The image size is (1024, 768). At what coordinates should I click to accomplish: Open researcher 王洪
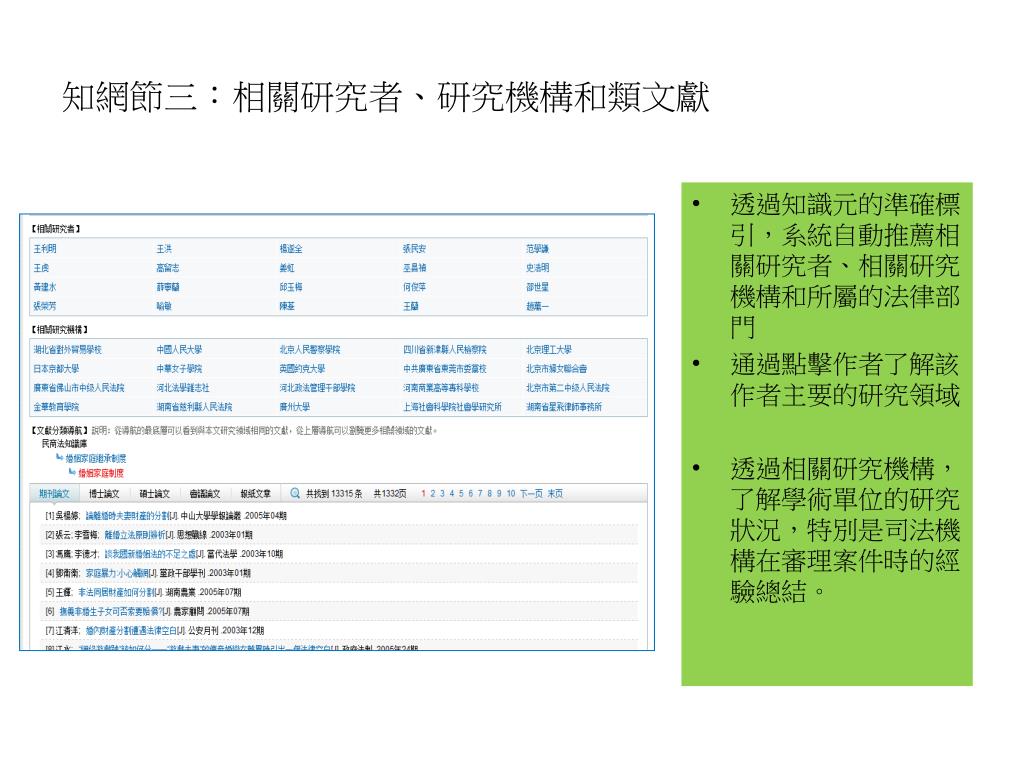coord(164,249)
